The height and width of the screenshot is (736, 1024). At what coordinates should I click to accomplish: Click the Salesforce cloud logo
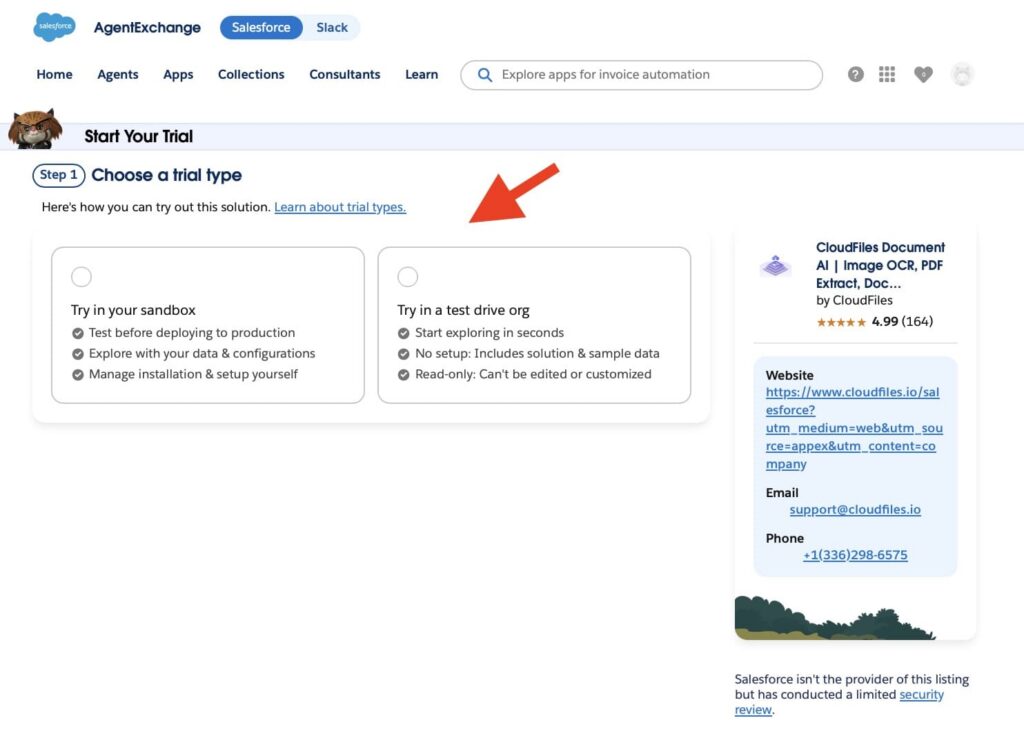coord(54,27)
